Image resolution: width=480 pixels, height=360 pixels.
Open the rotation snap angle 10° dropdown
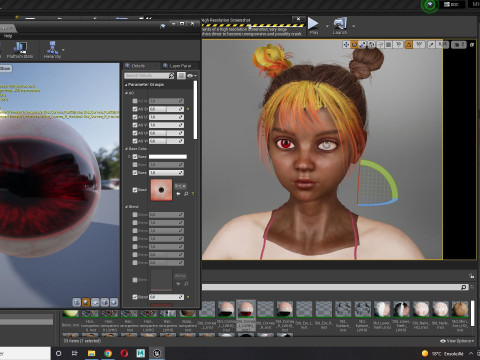419,44
